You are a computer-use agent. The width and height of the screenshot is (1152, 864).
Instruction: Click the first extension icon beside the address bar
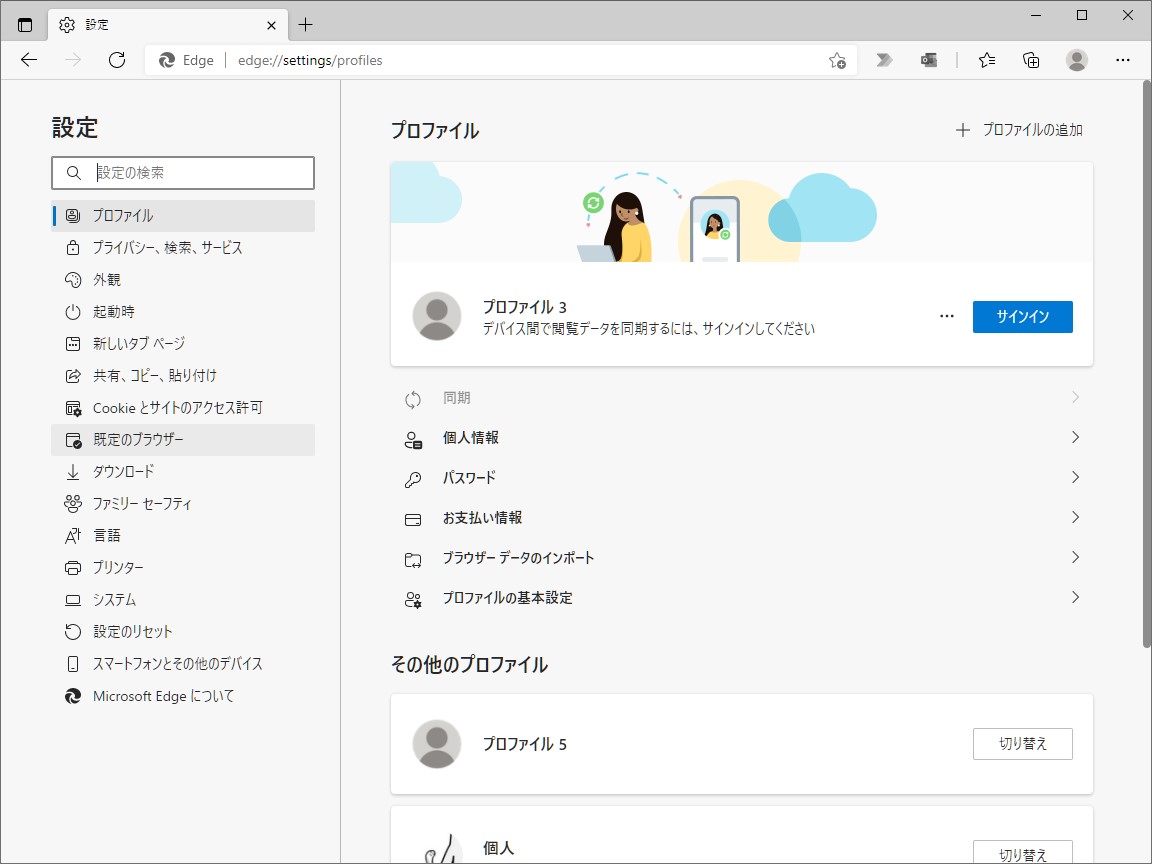tap(884, 60)
